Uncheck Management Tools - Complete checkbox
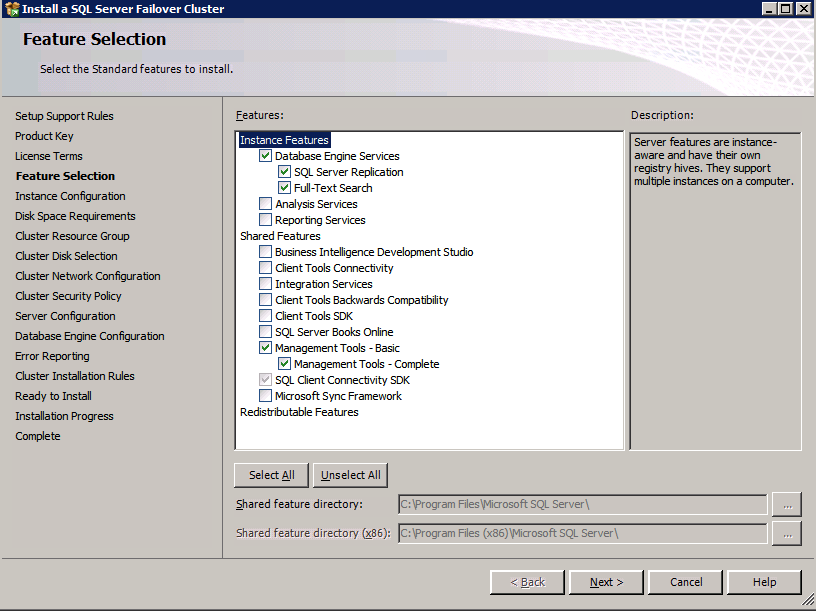This screenshot has width=816, height=611. click(284, 364)
